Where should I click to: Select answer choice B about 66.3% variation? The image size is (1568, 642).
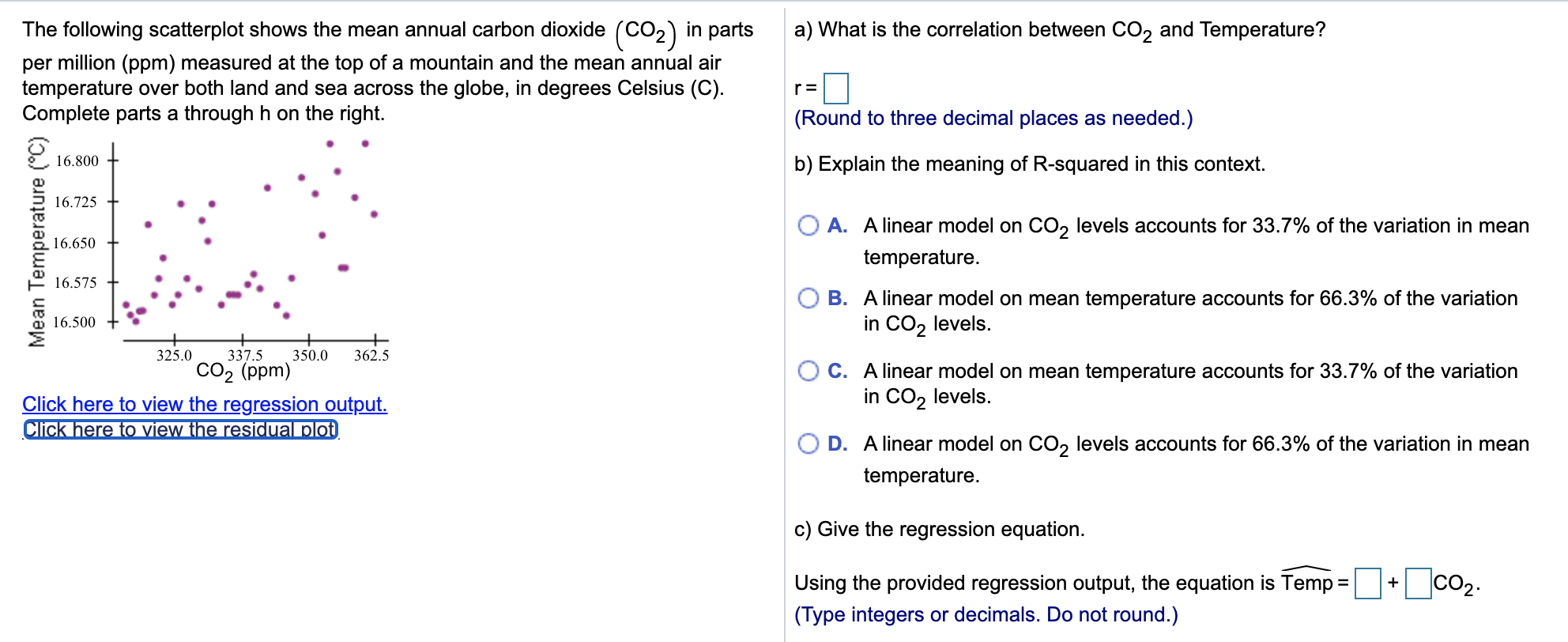click(x=808, y=297)
